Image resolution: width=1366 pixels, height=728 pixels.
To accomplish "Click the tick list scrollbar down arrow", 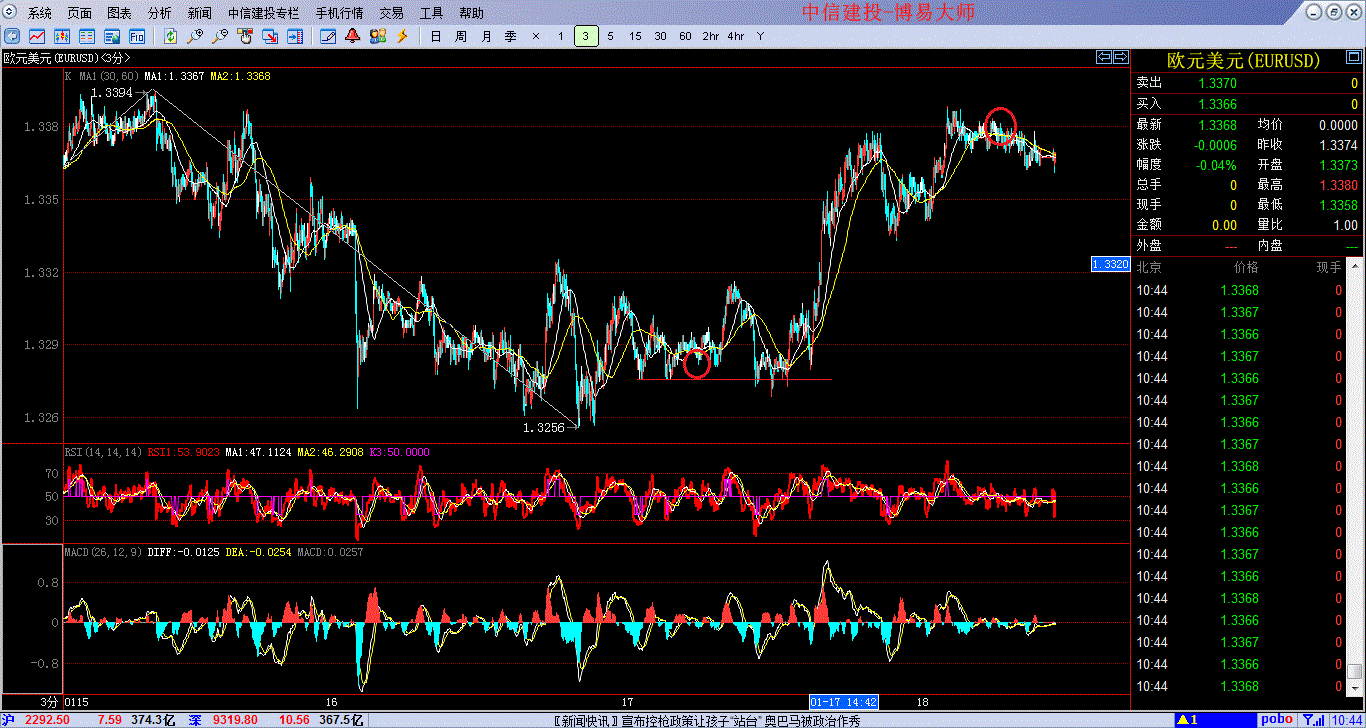I will coord(1355,689).
